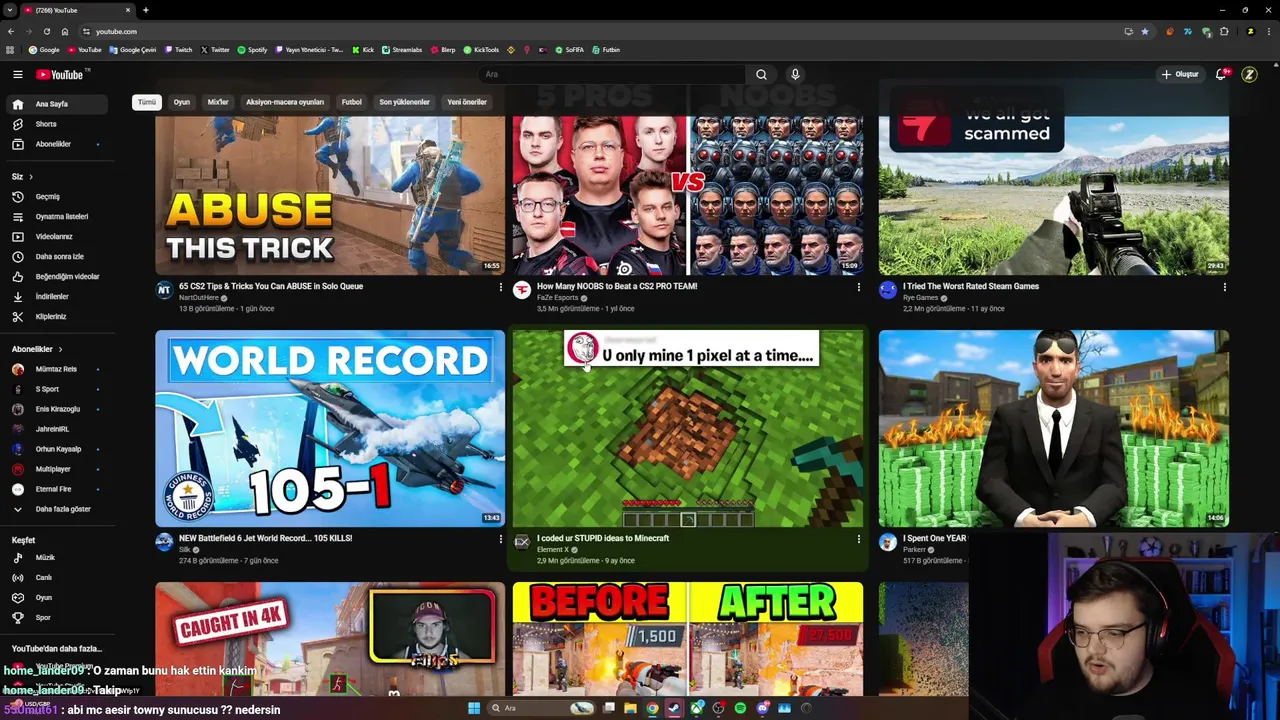This screenshot has height=720, width=1280.
Task: Open options for the Minecraft video
Action: coord(858,539)
